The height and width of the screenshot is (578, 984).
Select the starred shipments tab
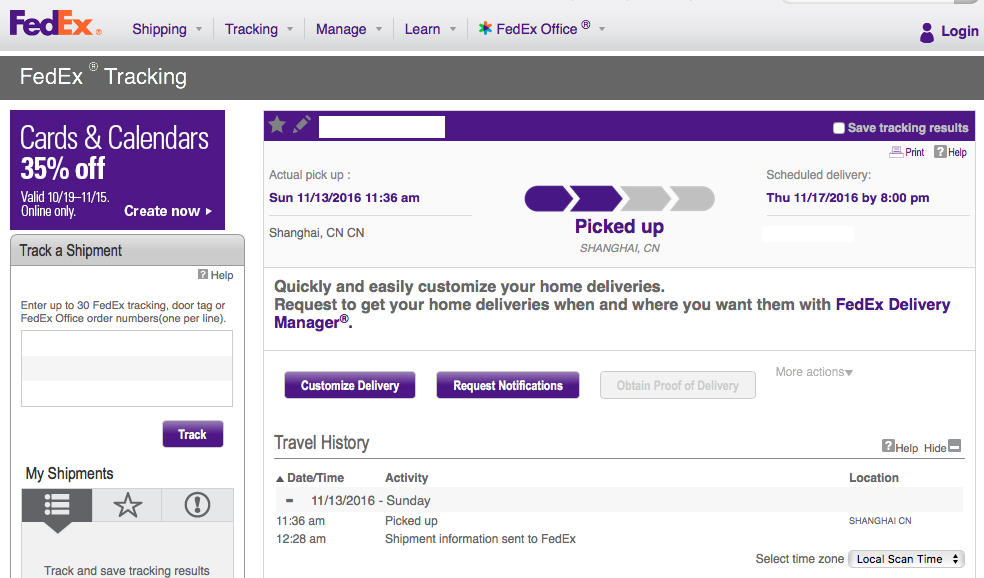[x=127, y=505]
